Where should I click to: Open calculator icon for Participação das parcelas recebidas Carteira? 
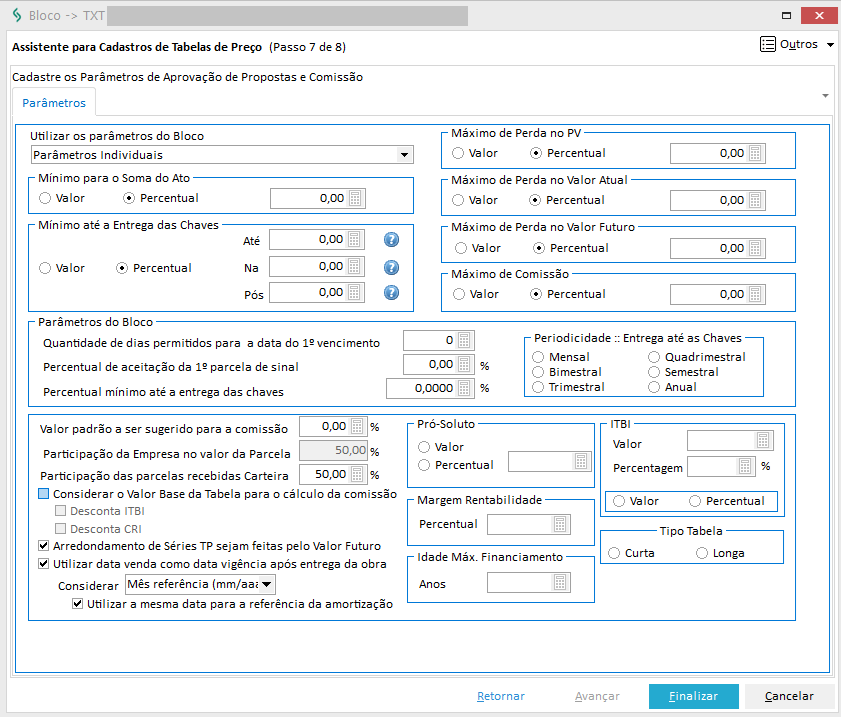357,474
